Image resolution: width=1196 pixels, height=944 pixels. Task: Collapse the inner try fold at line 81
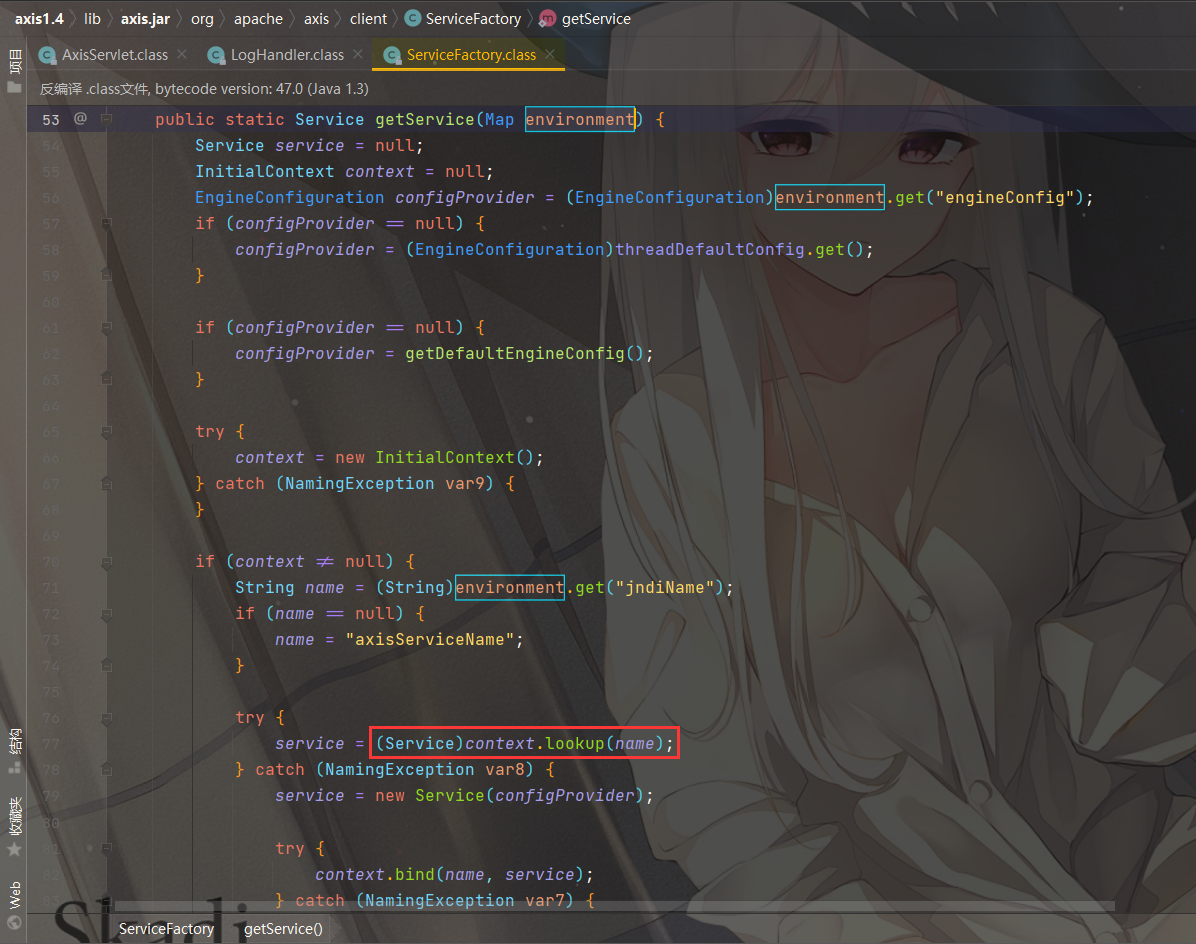click(107, 848)
